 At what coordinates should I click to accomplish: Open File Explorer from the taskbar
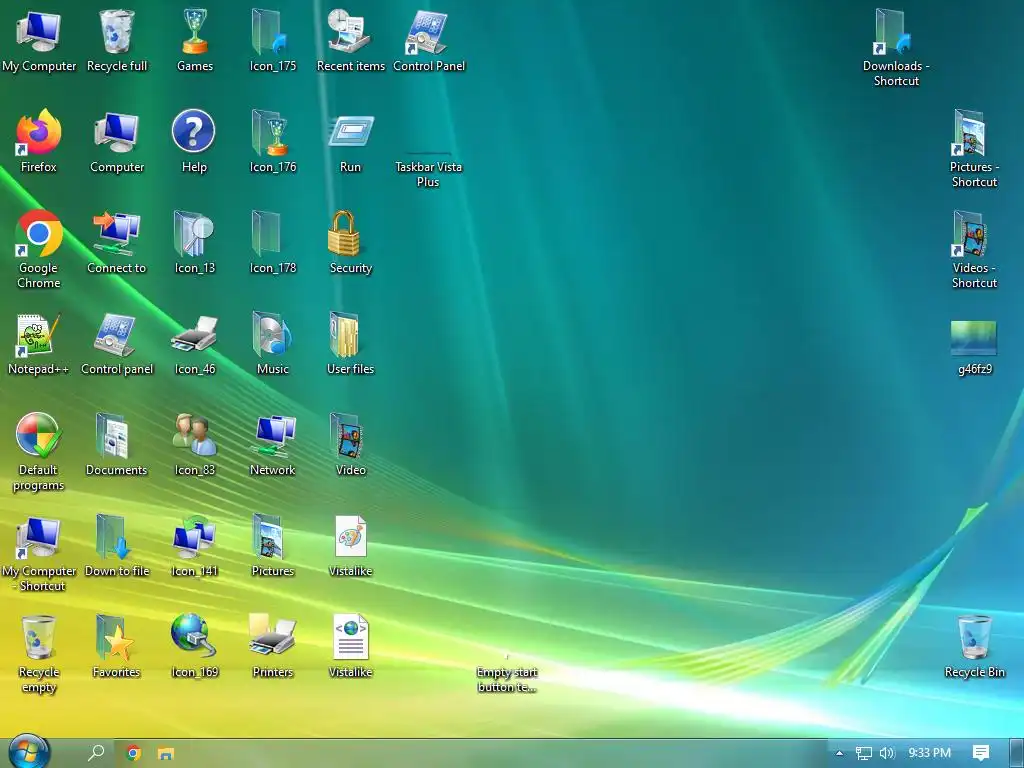166,754
